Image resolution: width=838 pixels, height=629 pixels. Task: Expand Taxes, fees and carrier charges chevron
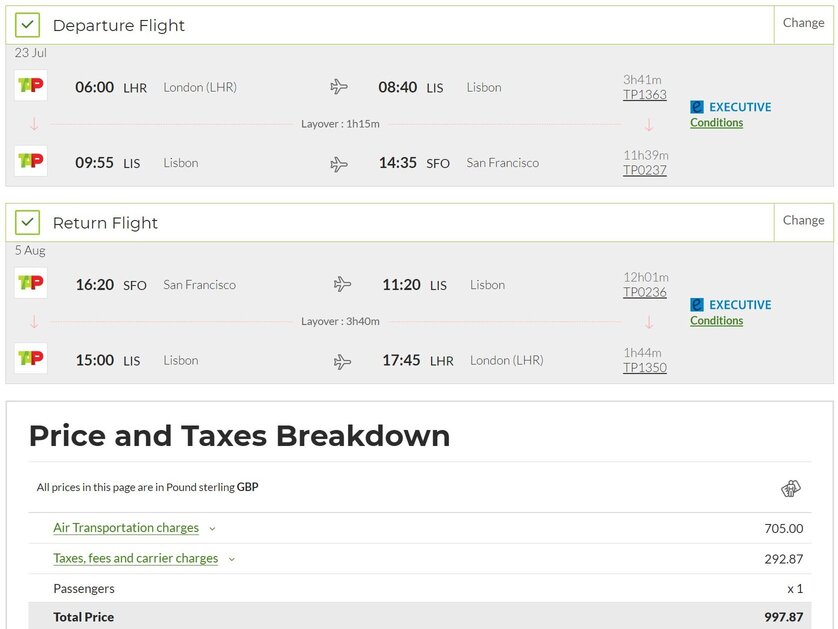coord(232,559)
